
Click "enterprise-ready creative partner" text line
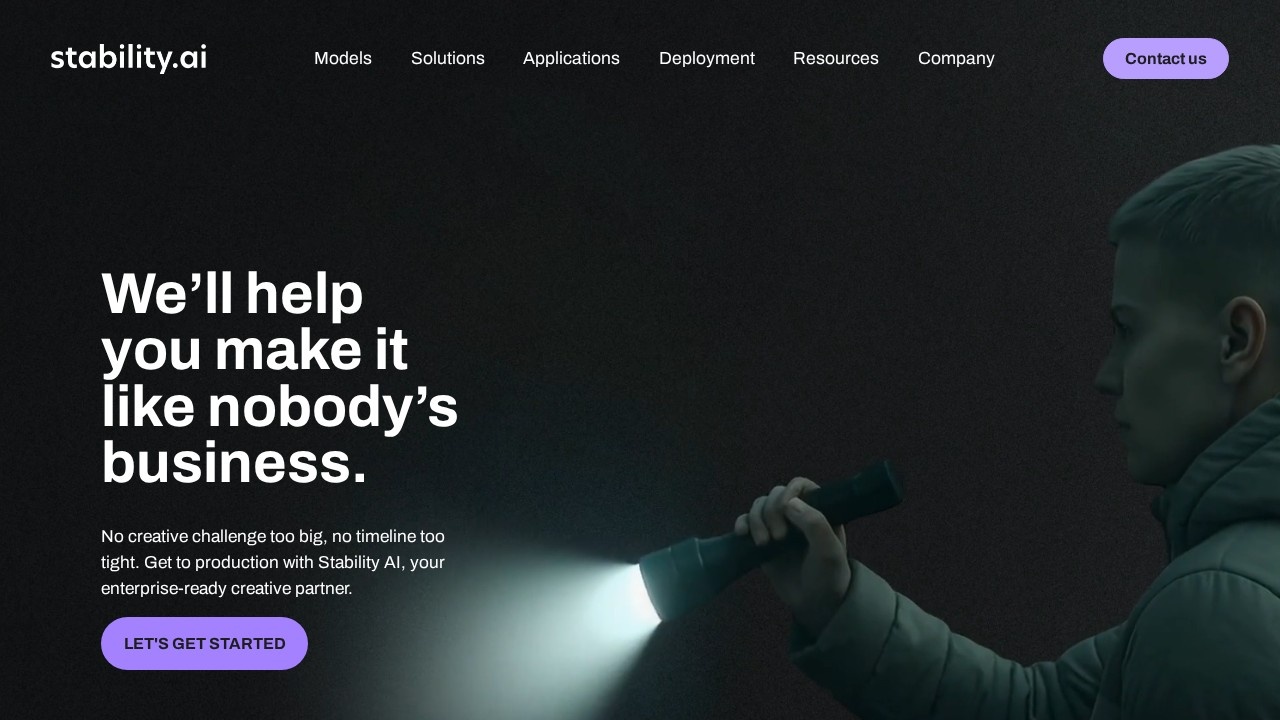coord(227,588)
